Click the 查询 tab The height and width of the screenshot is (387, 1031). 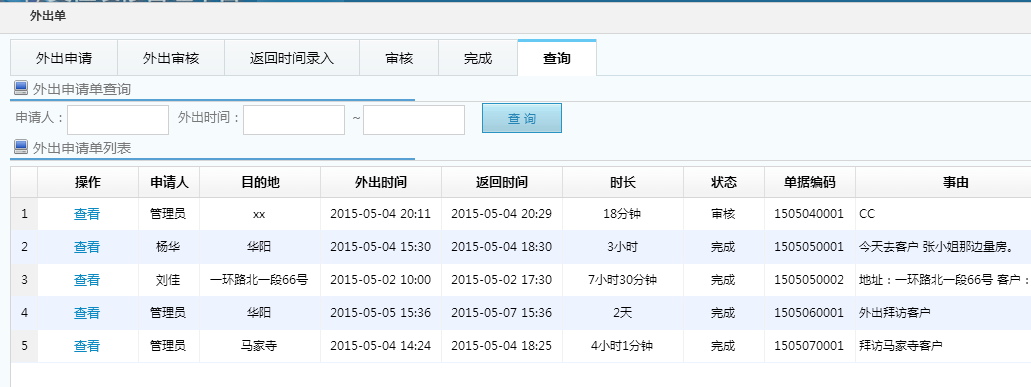click(557, 58)
